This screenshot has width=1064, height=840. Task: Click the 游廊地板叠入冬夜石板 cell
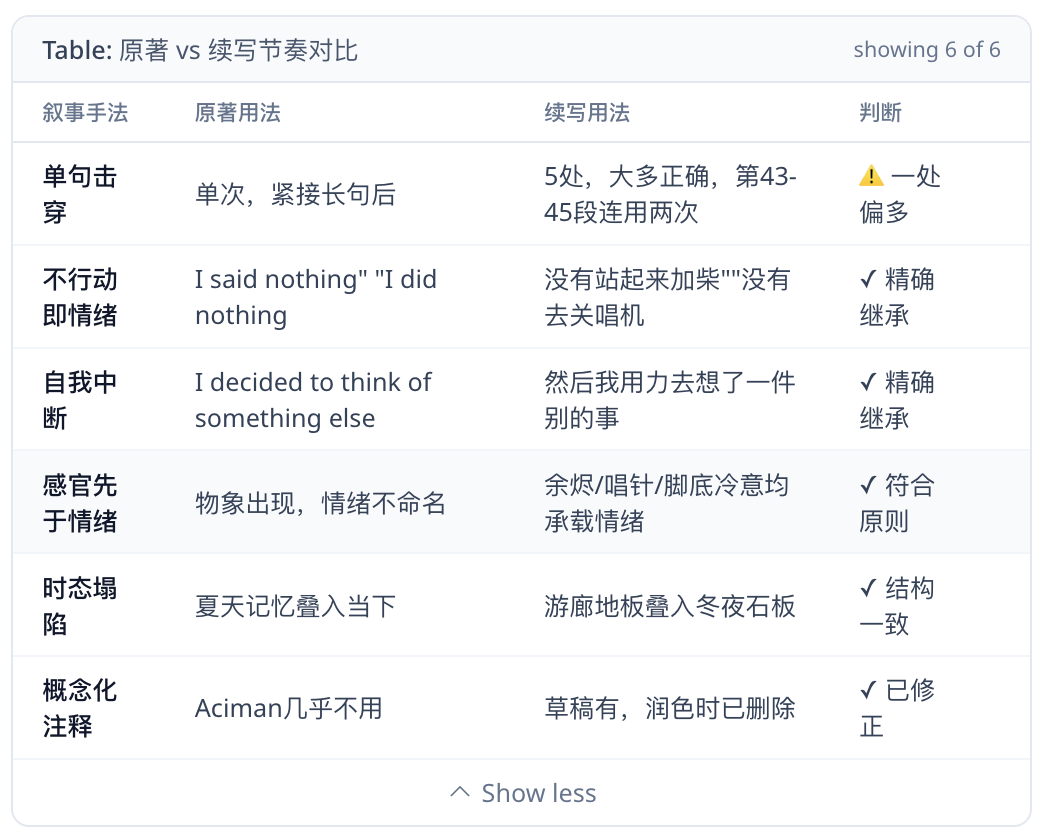click(x=670, y=606)
